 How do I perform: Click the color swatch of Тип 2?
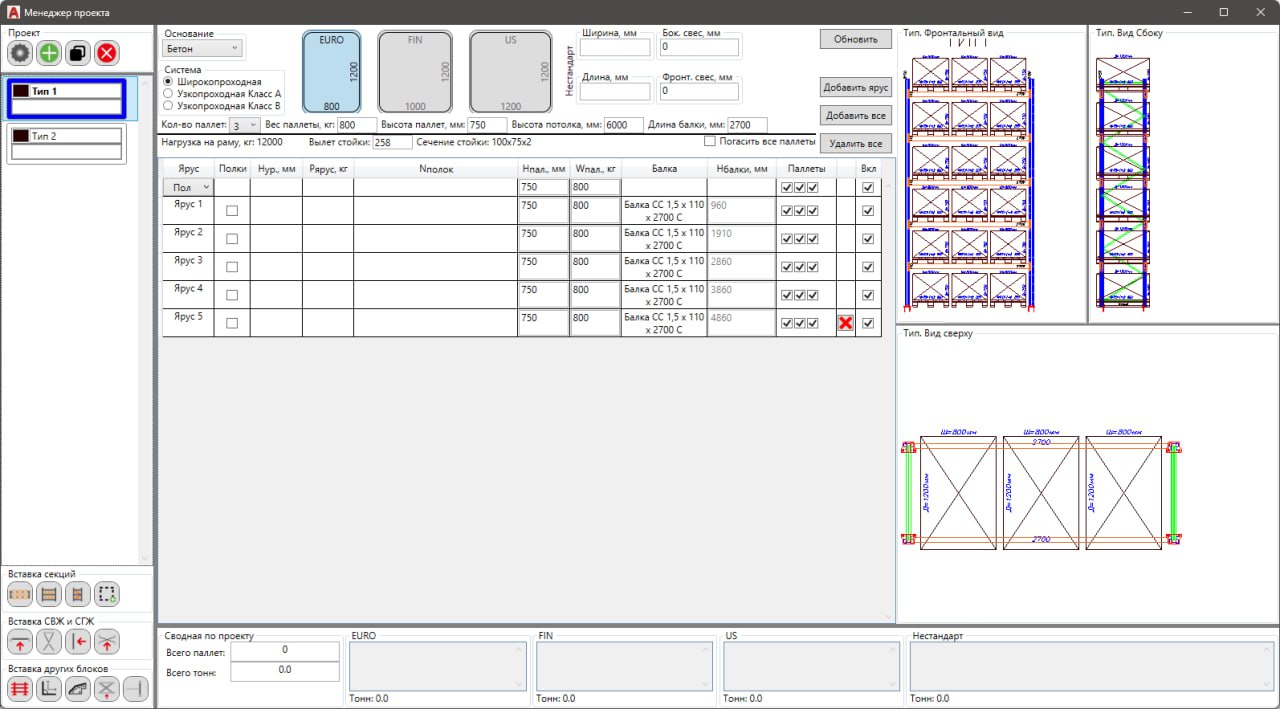20,136
